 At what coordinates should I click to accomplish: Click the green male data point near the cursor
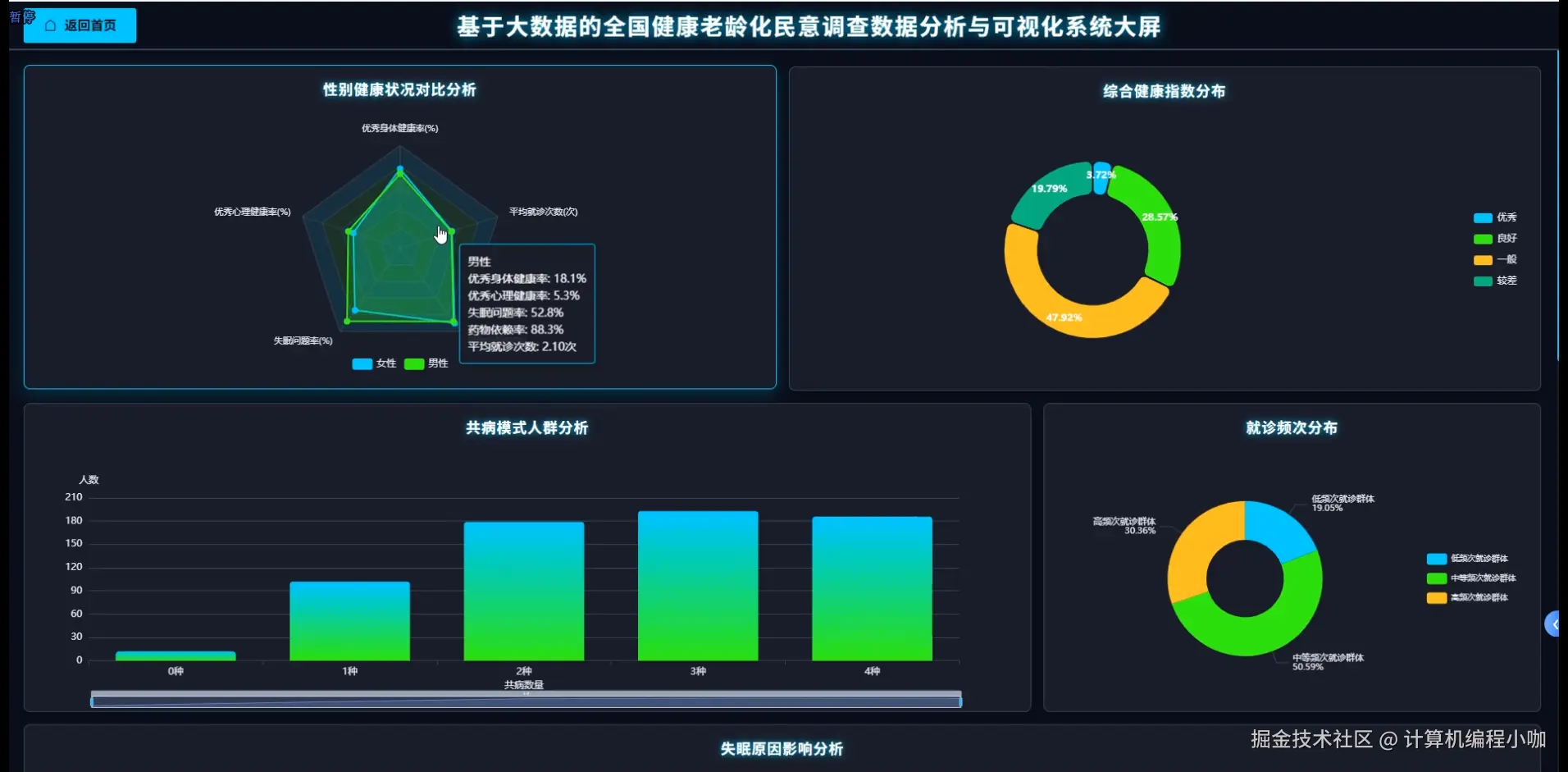pos(452,231)
